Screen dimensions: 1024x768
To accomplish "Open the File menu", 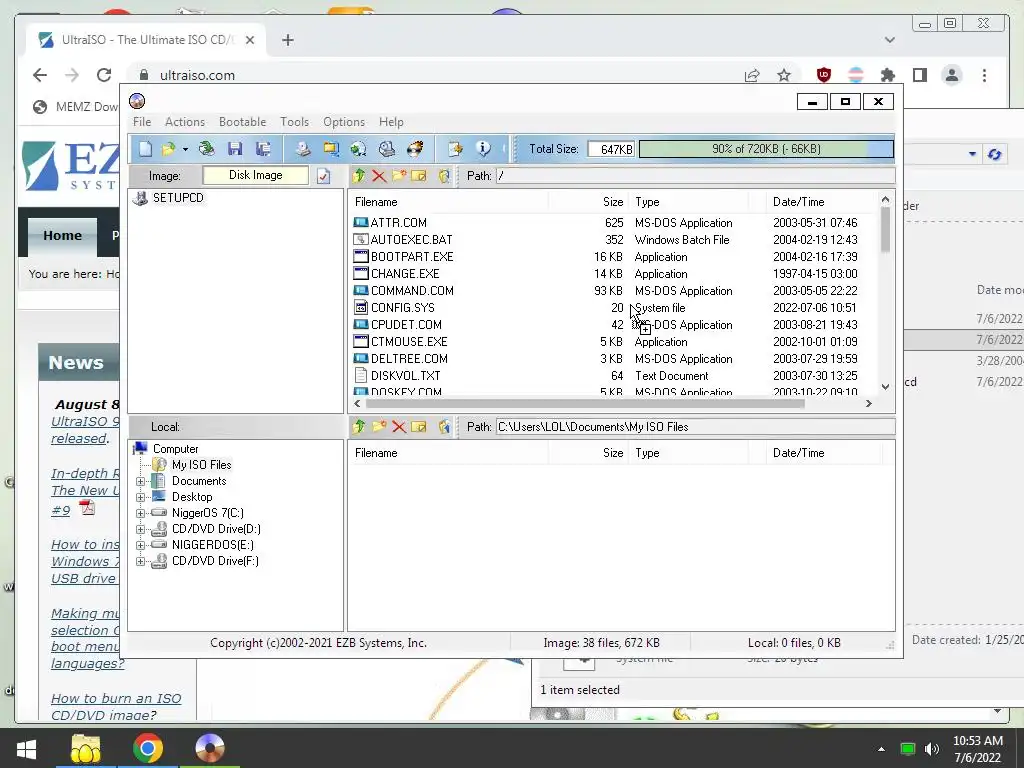I will tap(142, 122).
